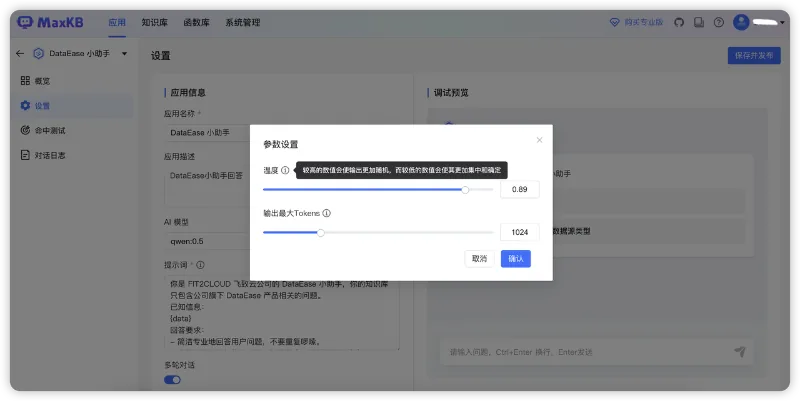Click the DataEase application hexagon icon
The image size is (800, 401).
[38, 53]
